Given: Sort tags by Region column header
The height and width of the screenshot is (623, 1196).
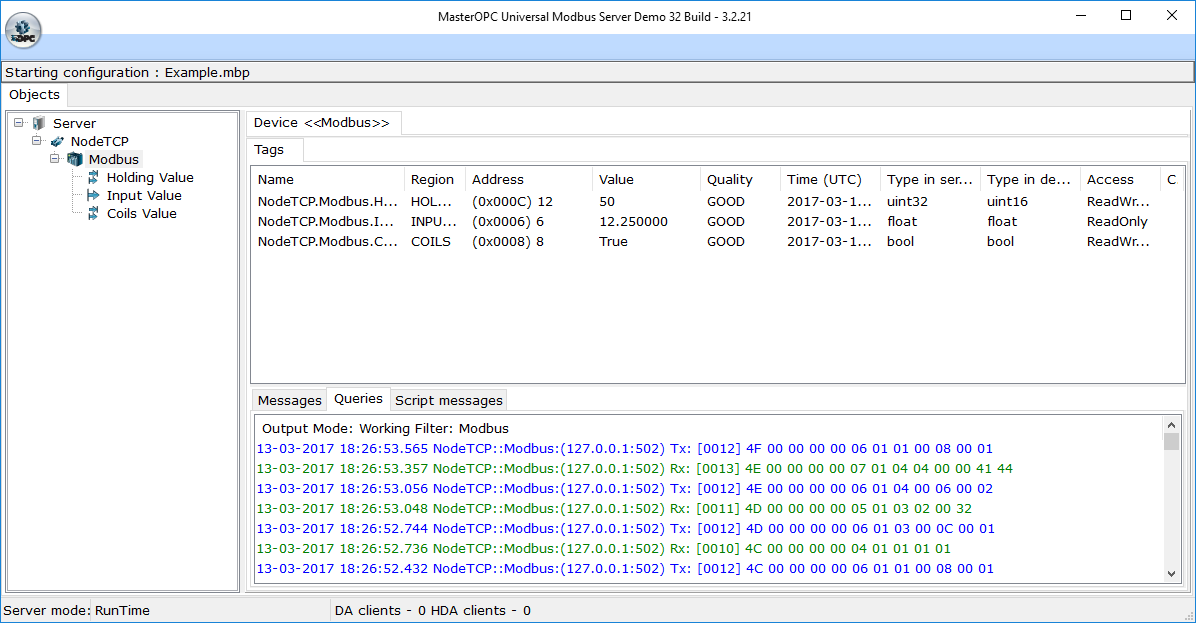Looking at the screenshot, I should coord(435,179).
